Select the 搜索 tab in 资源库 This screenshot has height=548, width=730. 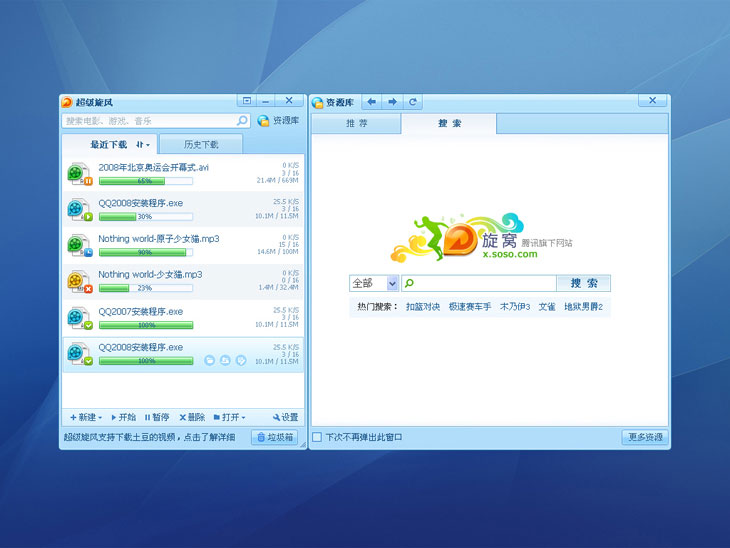click(449, 123)
